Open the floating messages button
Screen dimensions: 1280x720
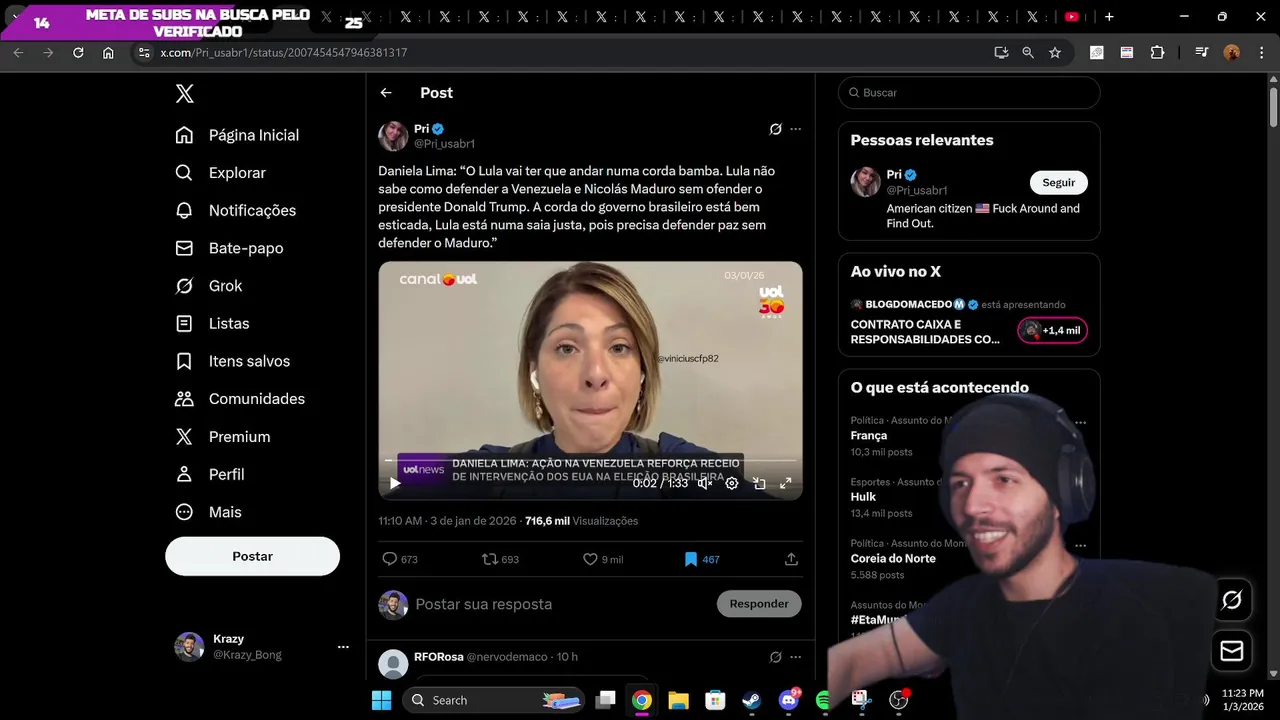[1232, 651]
